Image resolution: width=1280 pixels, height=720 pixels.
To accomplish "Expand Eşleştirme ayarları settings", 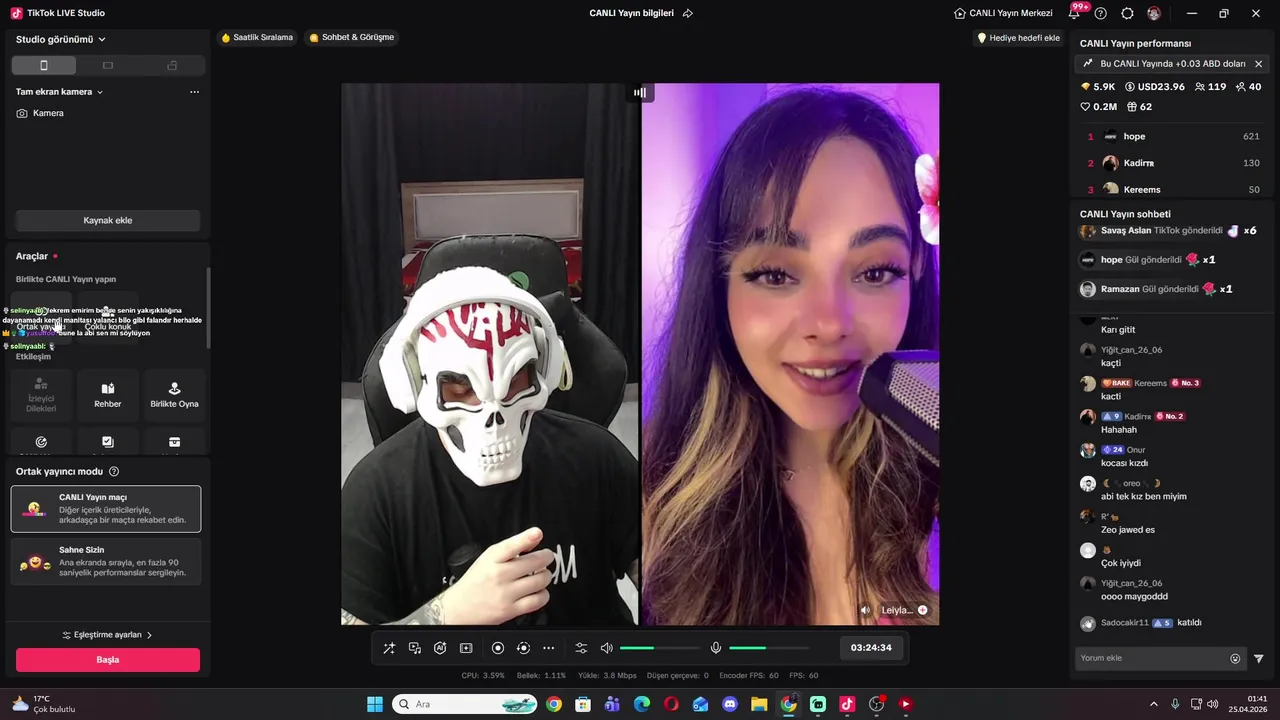I will coord(108,635).
